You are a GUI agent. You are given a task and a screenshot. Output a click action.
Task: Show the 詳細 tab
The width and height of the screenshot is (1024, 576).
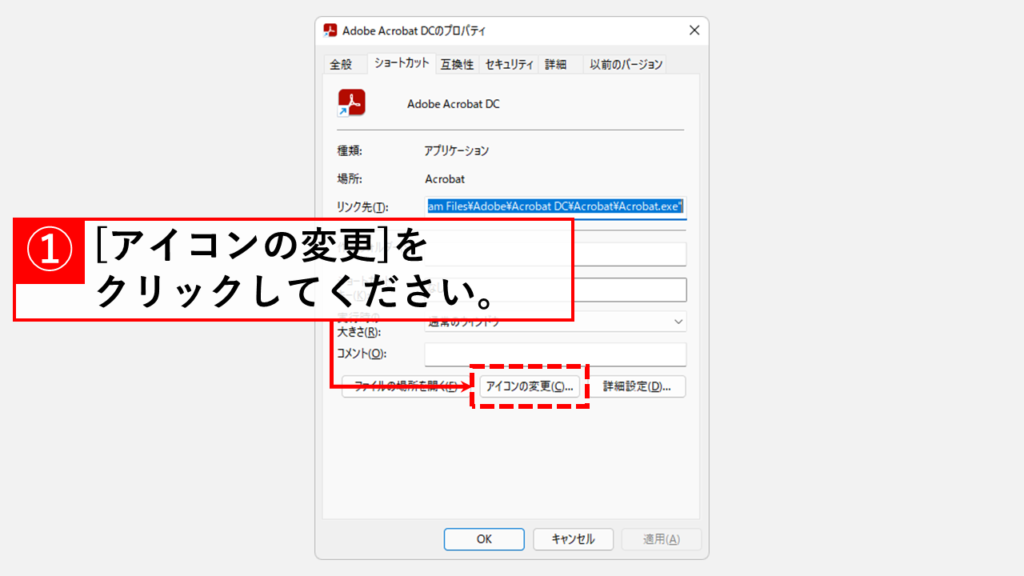(x=555, y=64)
